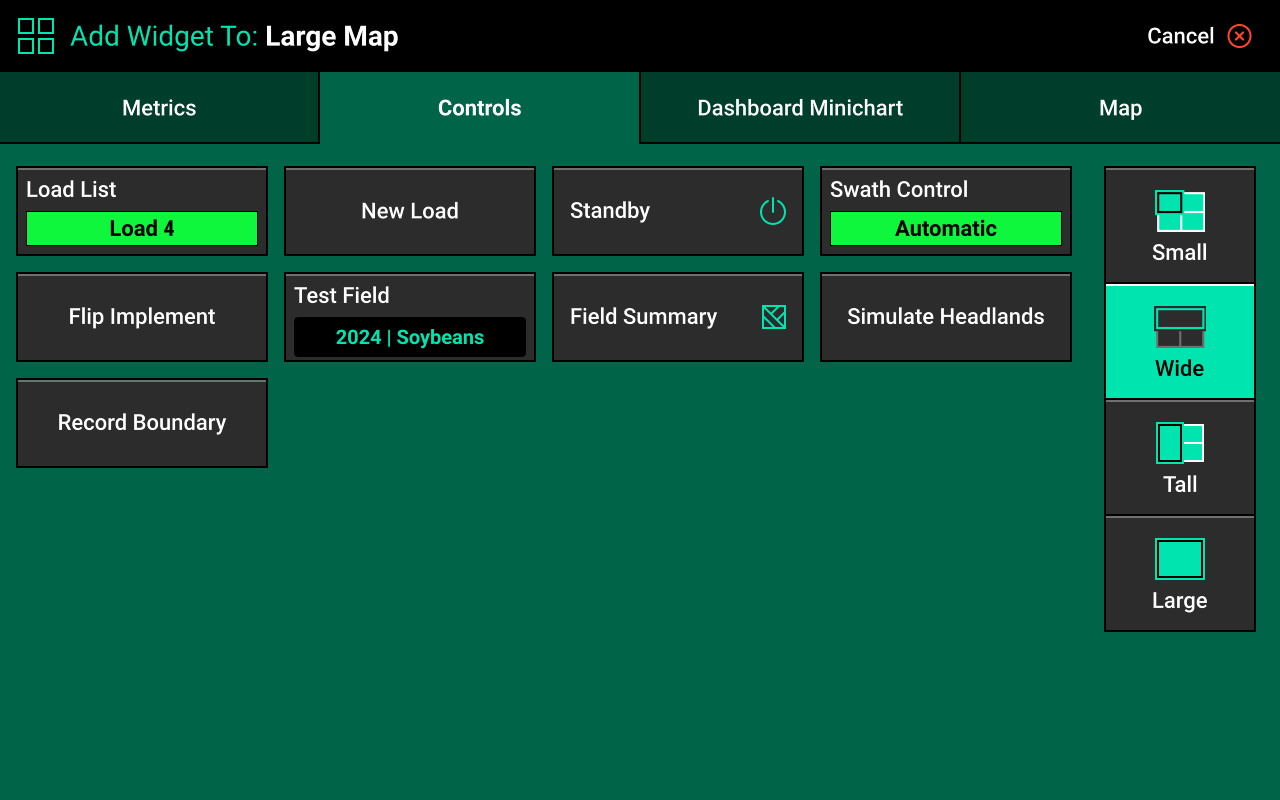Click the red Cancel X icon

[1239, 36]
